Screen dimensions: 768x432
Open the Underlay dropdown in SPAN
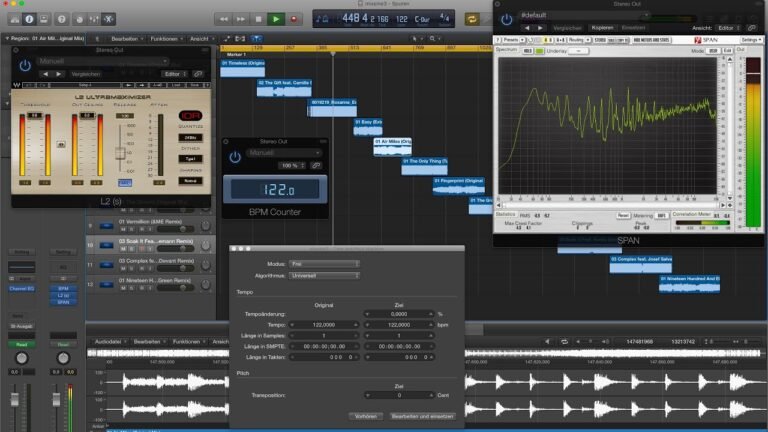[578, 51]
